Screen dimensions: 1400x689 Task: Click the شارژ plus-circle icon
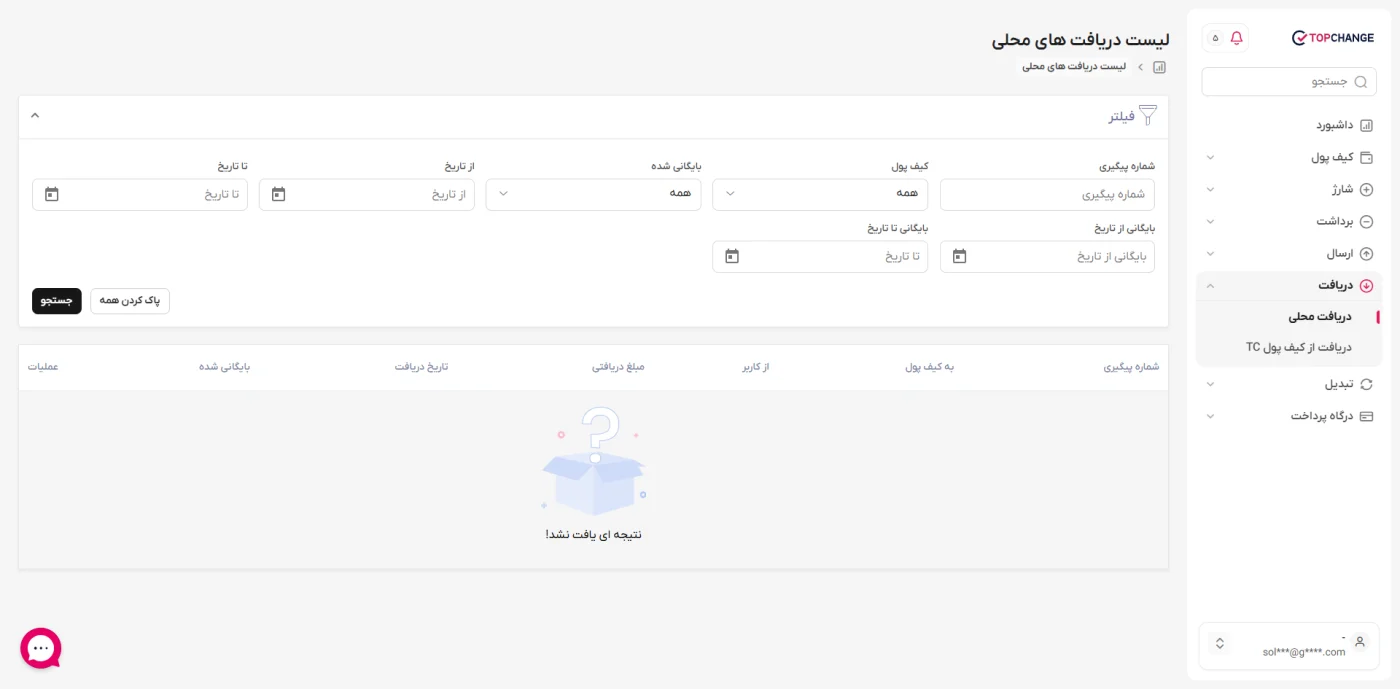click(x=1366, y=189)
